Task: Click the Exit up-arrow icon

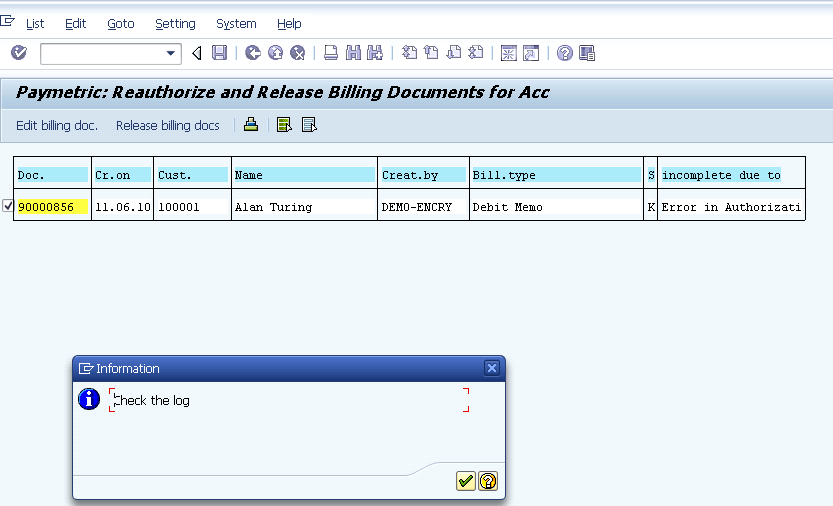Action: [275, 53]
